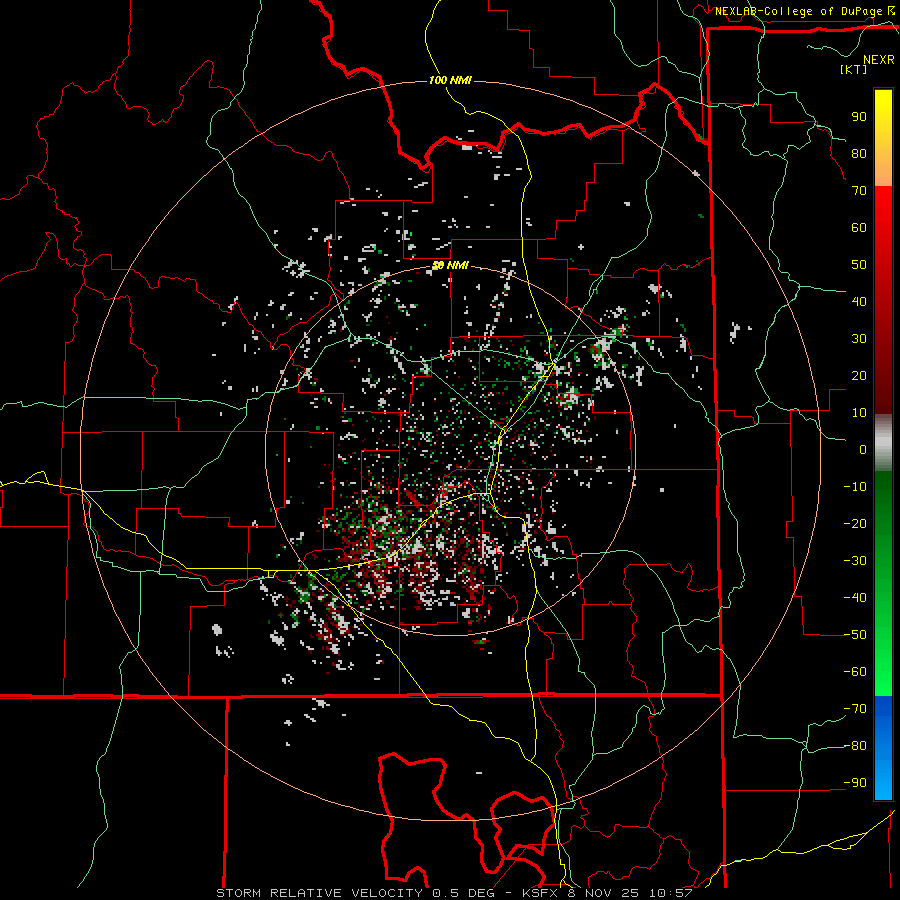Click the positive 10 value on velocity scale
The height and width of the screenshot is (900, 900).
pos(859,413)
